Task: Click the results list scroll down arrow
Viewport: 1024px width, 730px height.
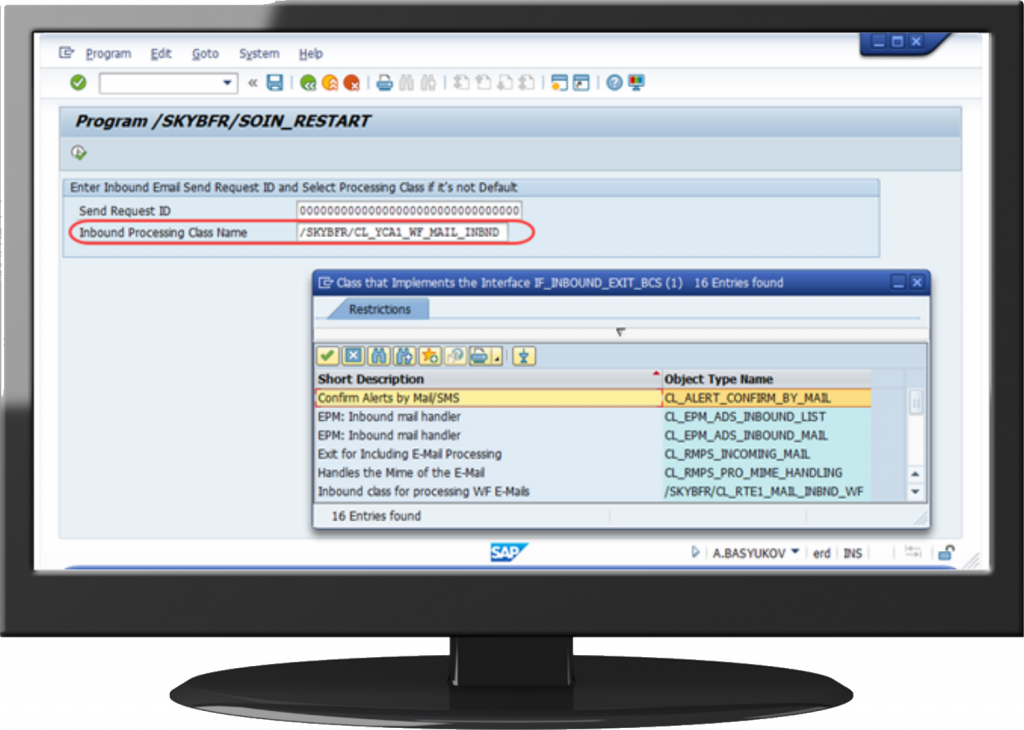Action: click(x=916, y=492)
